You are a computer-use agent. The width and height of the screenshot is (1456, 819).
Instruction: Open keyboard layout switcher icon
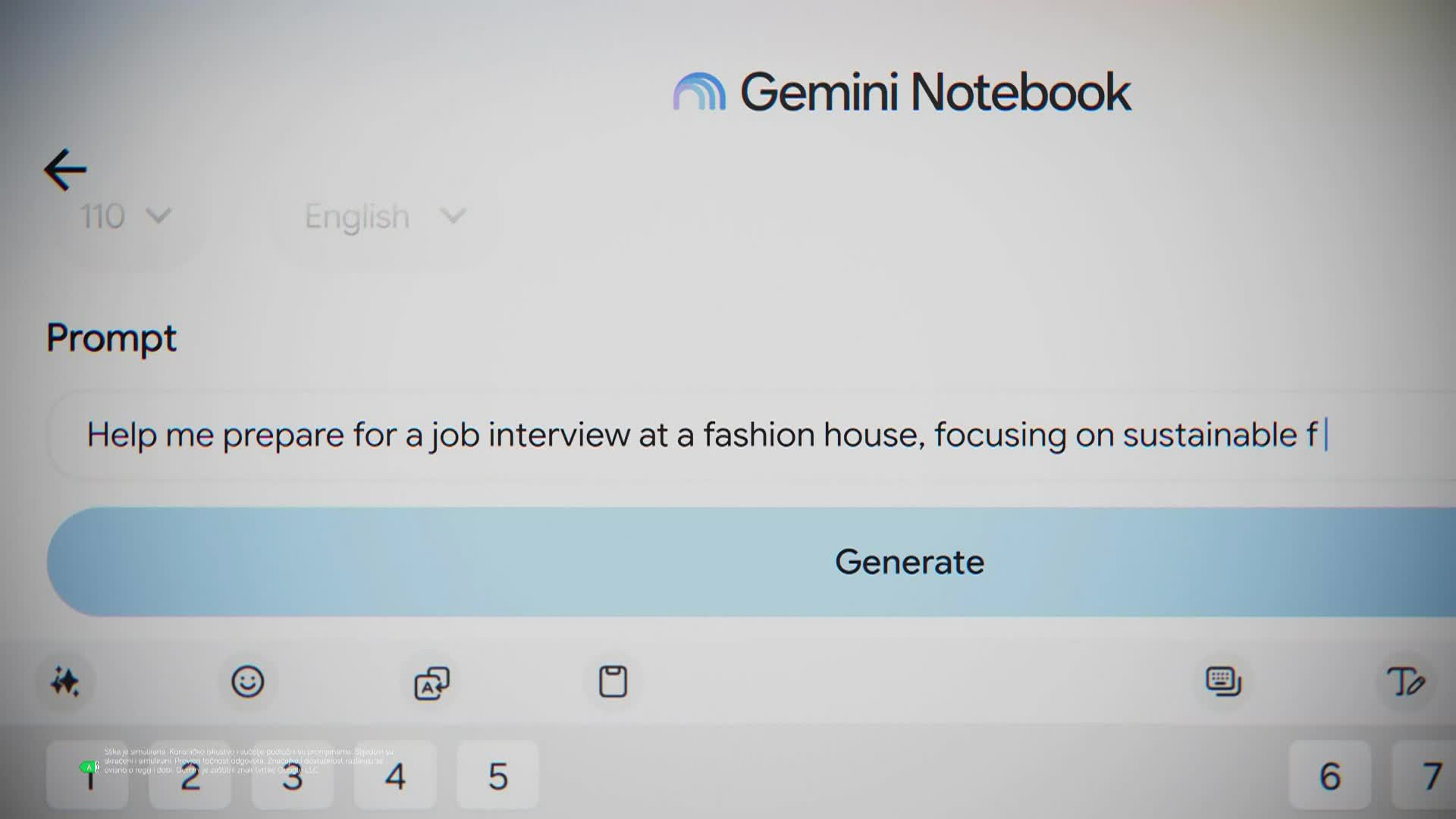1223,681
